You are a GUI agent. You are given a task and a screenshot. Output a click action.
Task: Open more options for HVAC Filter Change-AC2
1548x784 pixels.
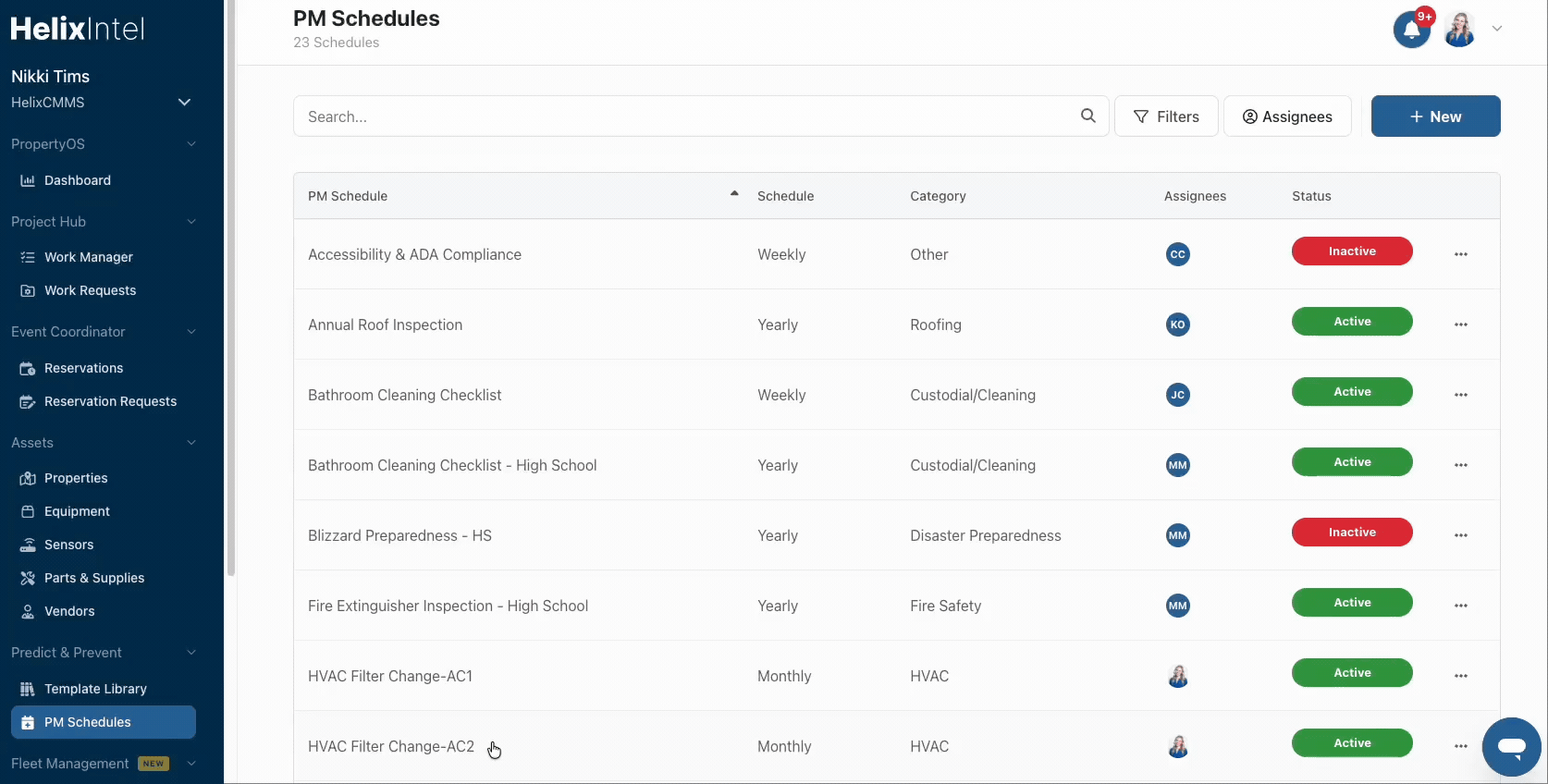click(1461, 746)
